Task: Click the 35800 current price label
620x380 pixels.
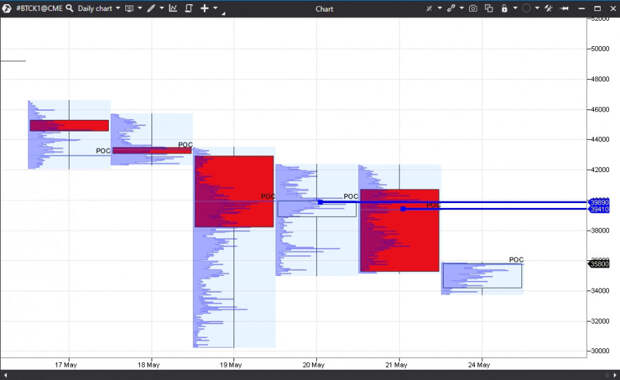Action: [x=599, y=264]
